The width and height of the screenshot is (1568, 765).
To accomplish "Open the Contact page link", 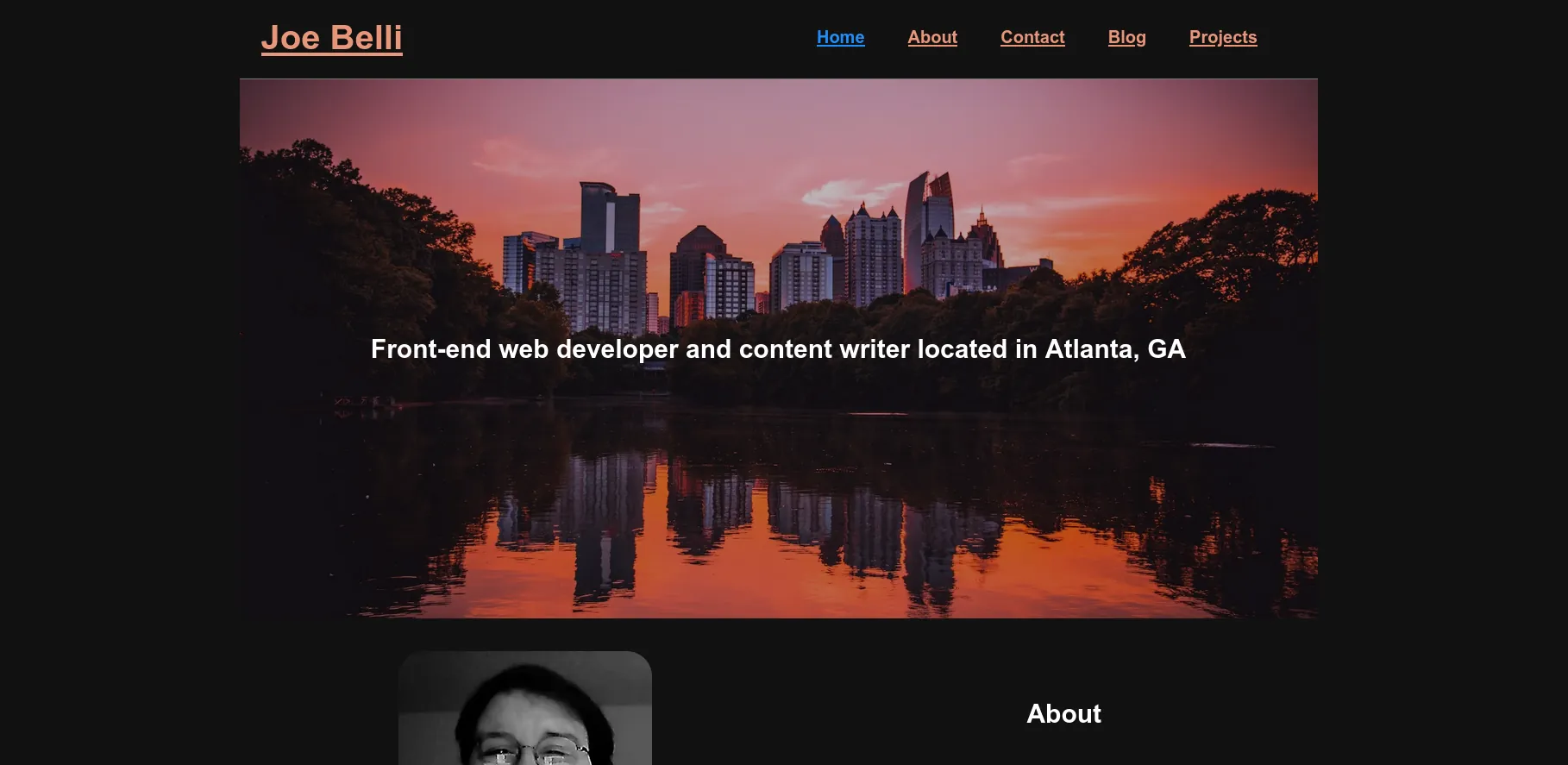I will point(1032,37).
